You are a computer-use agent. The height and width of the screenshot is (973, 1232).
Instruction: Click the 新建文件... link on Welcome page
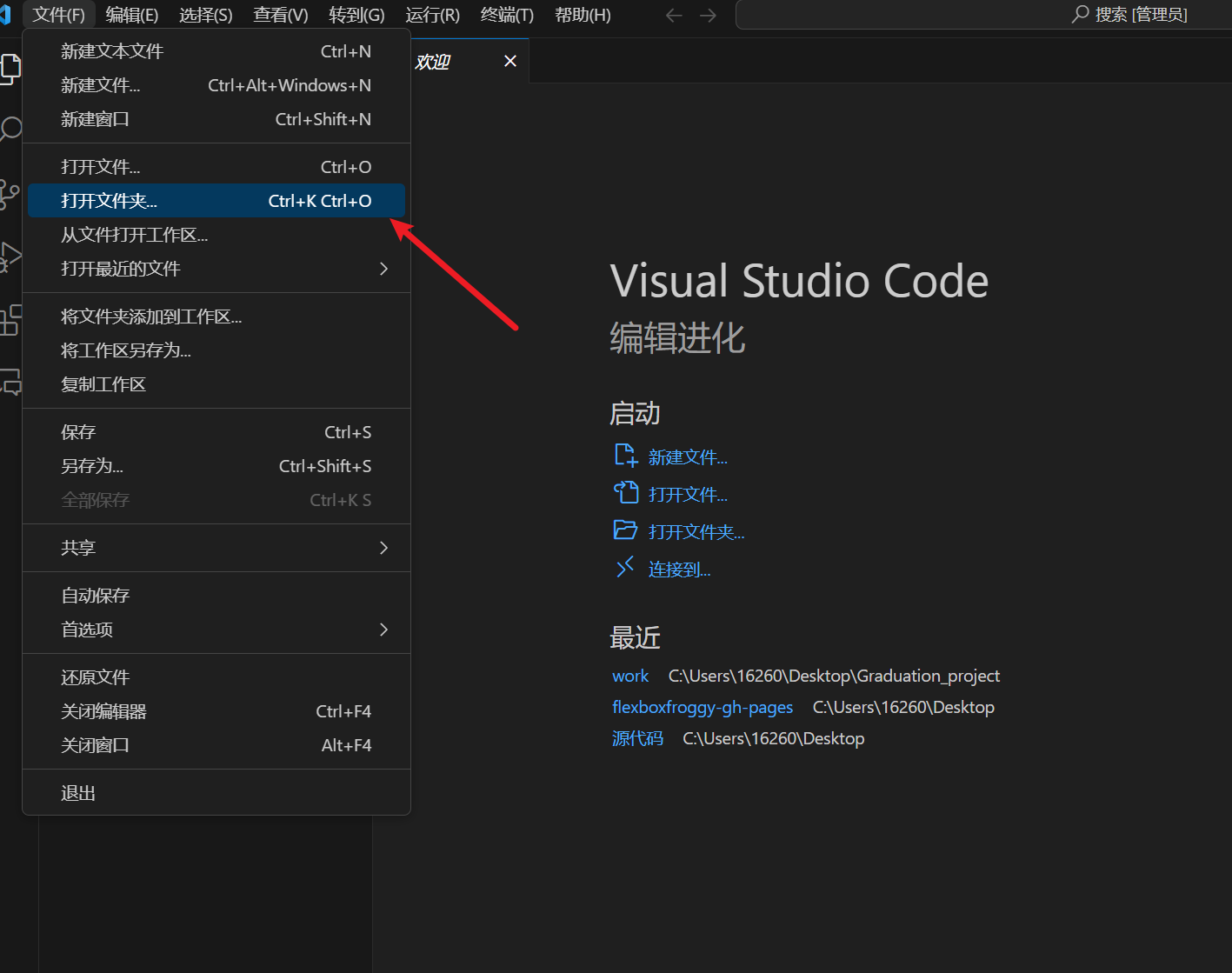[688, 457]
